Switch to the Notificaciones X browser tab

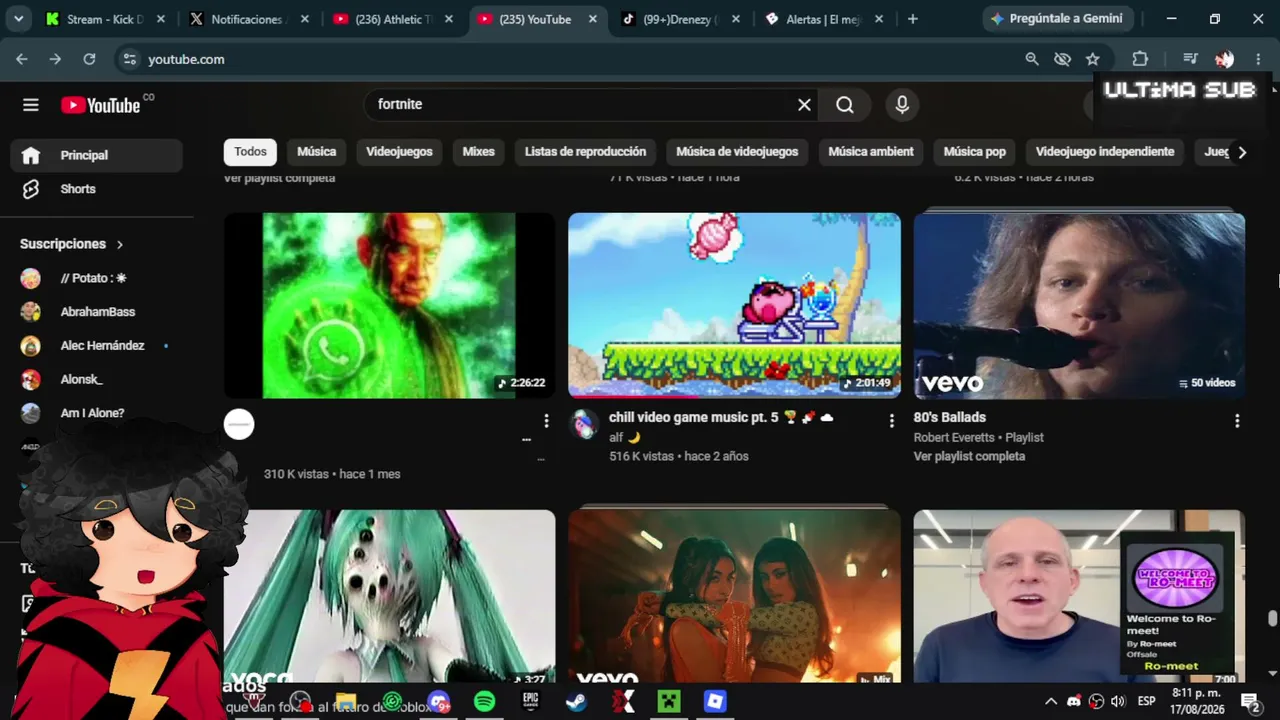pyautogui.click(x=250, y=19)
